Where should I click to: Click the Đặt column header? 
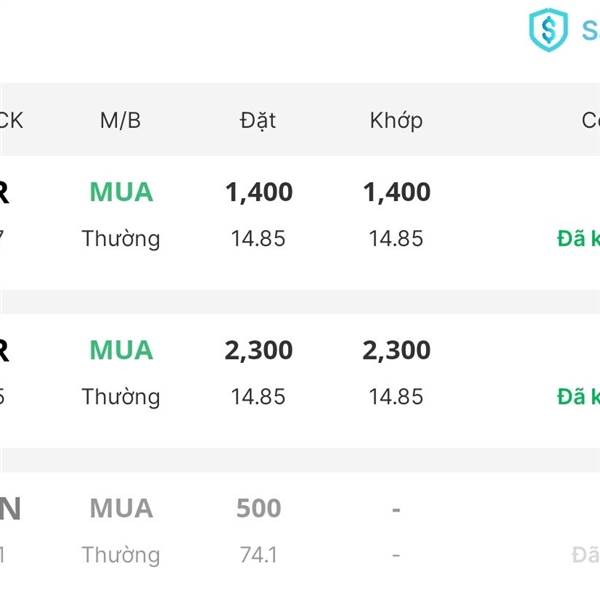point(258,121)
